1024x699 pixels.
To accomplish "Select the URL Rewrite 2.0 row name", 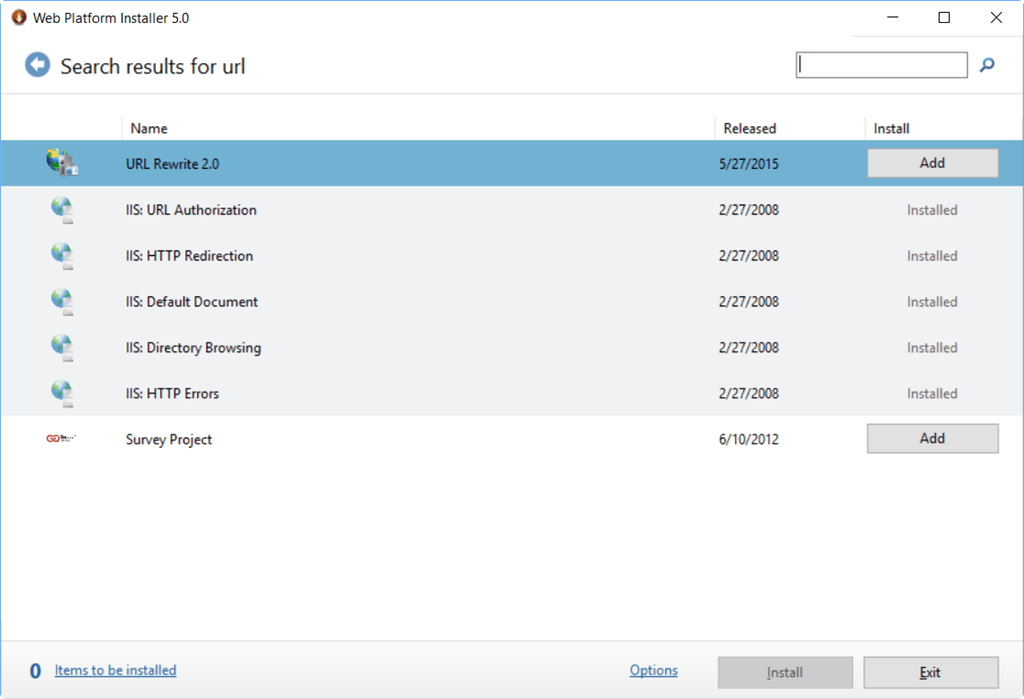I will tap(172, 164).
